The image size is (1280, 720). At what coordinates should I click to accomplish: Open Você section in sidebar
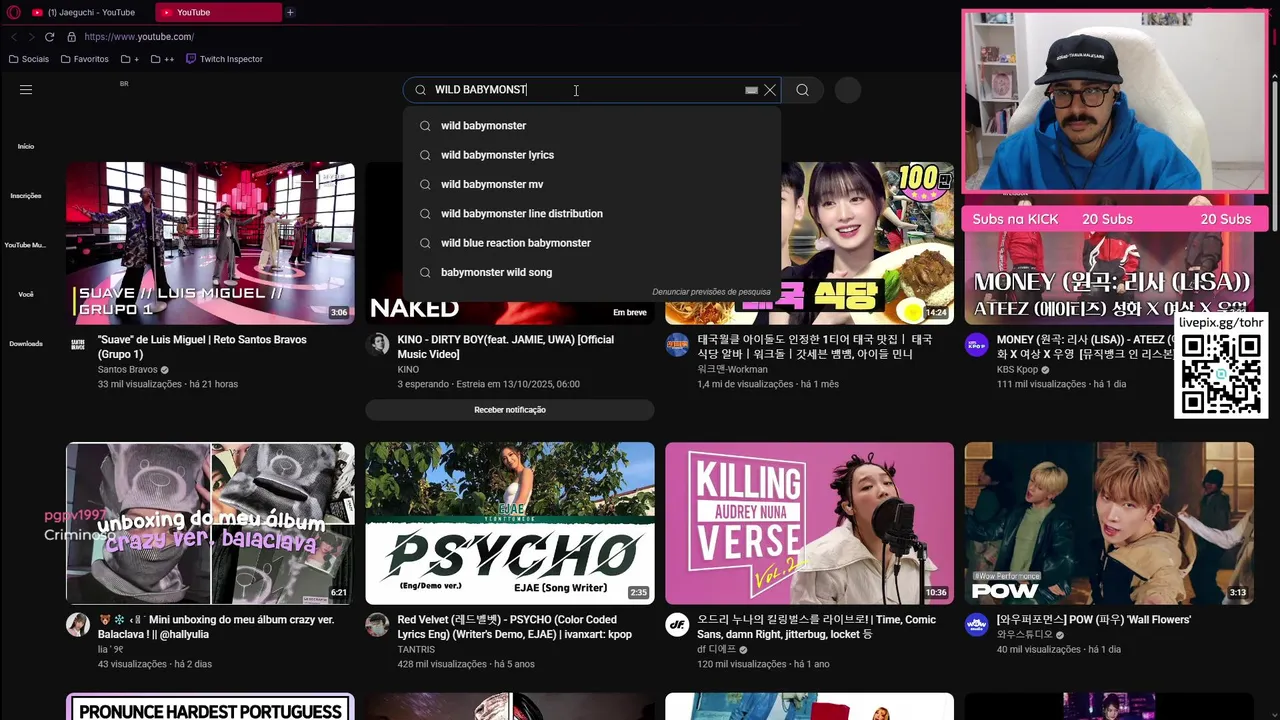click(26, 295)
